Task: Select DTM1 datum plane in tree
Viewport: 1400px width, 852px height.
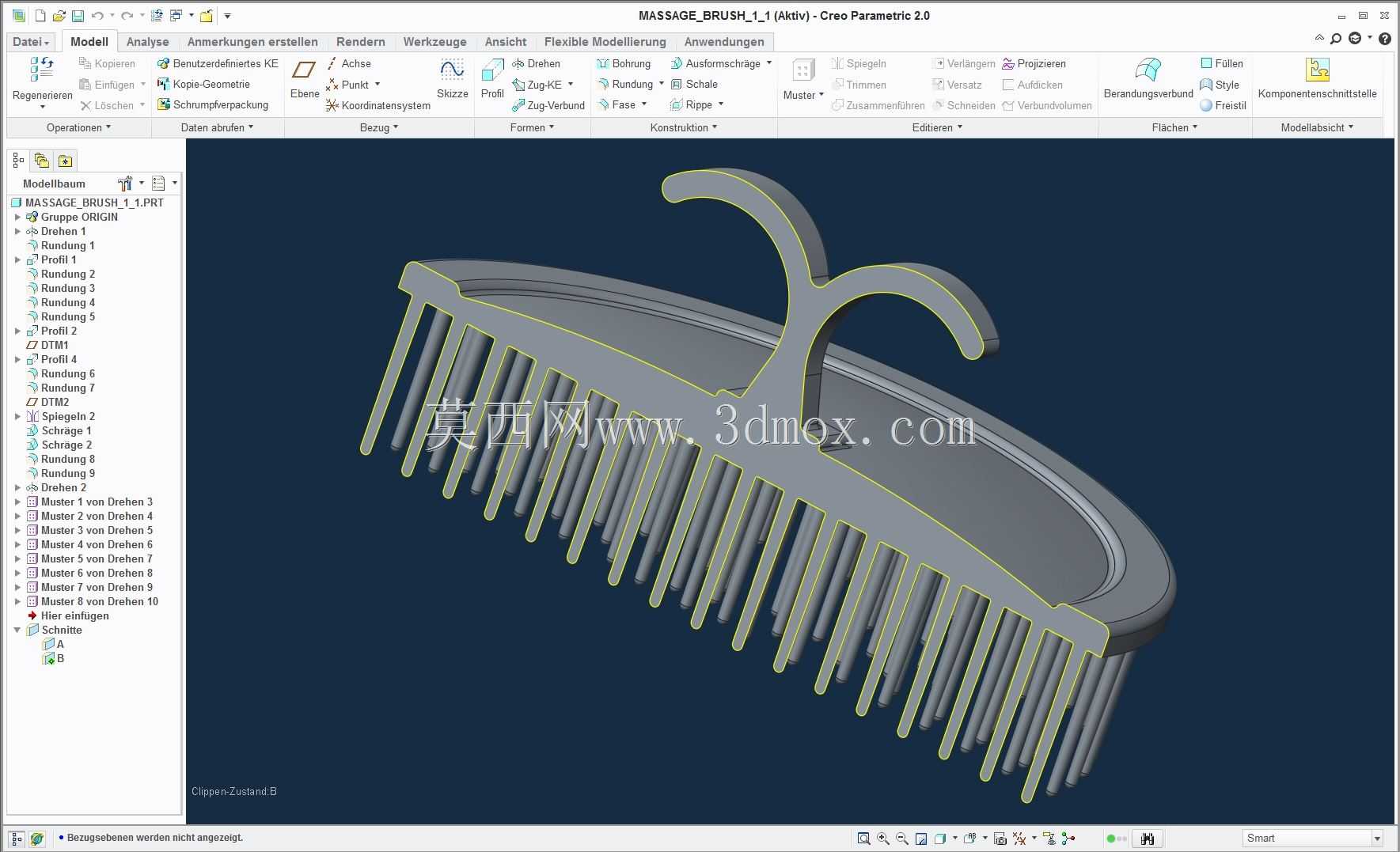Action: coord(47,345)
